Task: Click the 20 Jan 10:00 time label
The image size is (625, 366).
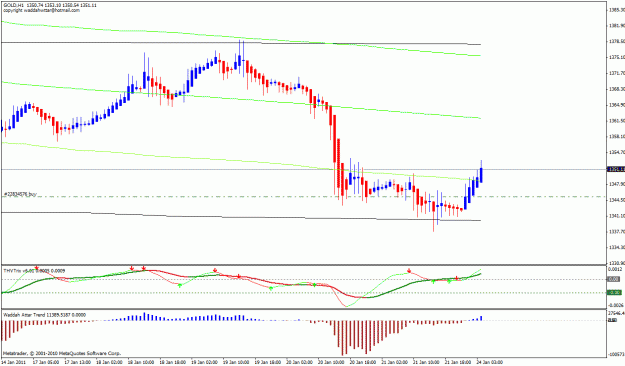Action: pos(331,362)
